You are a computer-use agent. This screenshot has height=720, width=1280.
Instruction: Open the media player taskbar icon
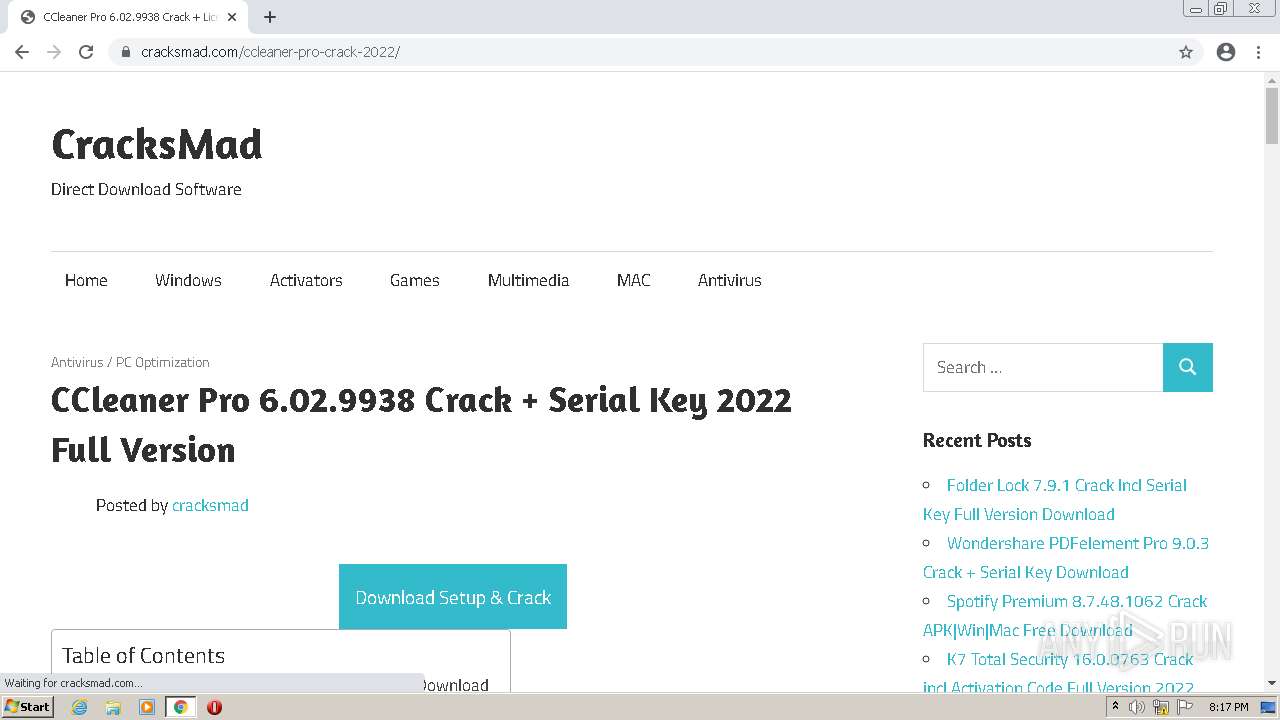click(147, 707)
